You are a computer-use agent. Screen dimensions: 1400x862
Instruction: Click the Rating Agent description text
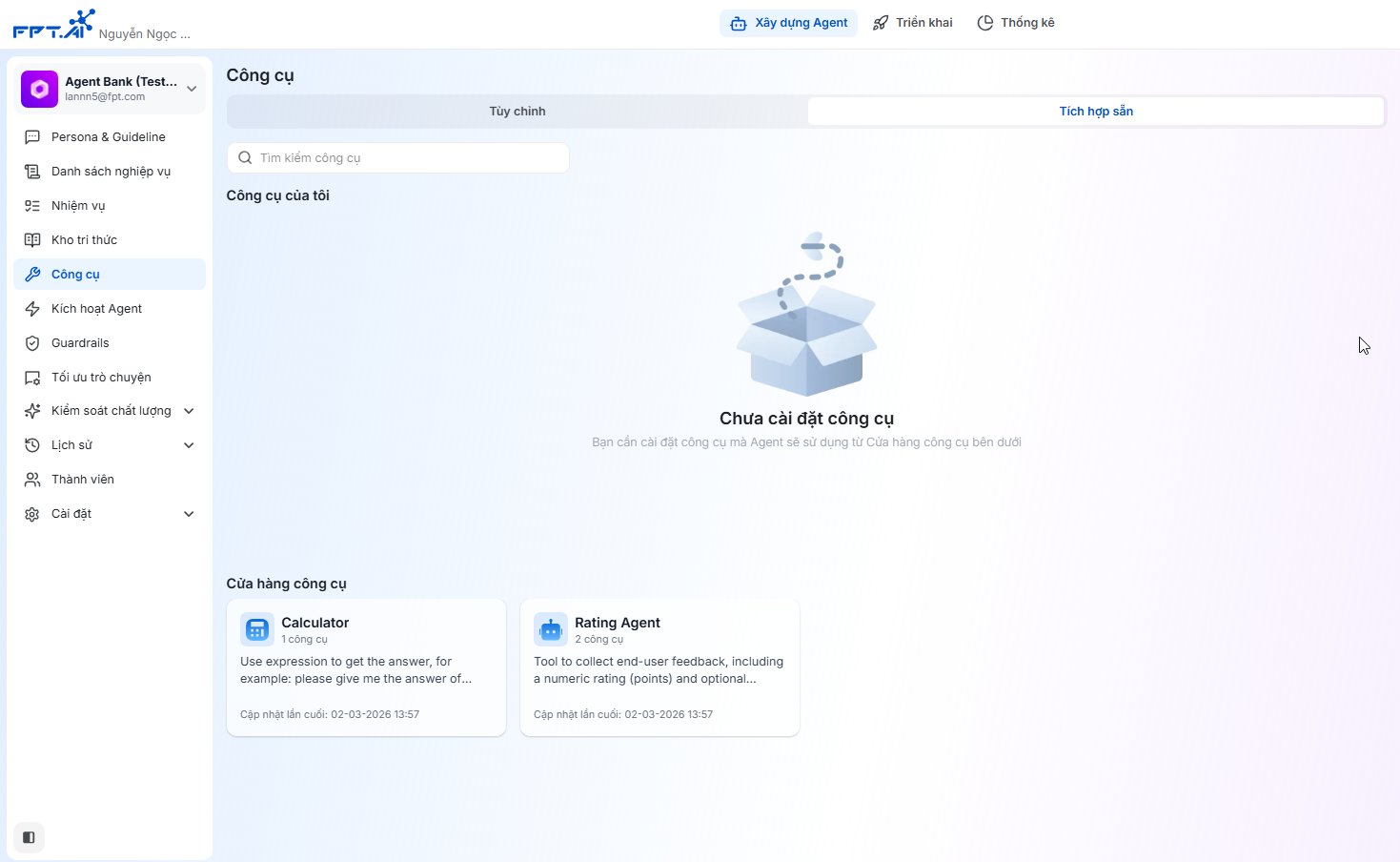coord(659,670)
